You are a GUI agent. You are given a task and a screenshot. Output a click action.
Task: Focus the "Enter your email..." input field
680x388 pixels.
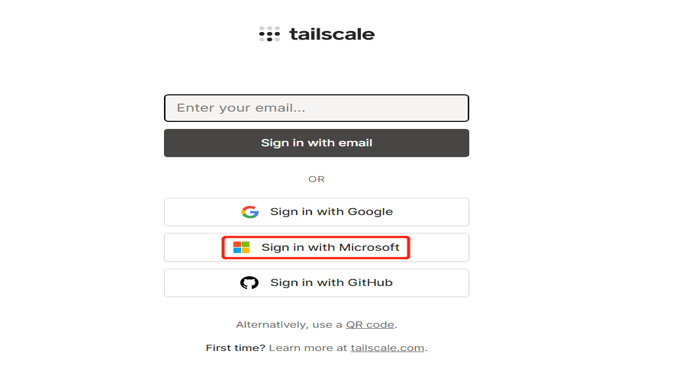(x=316, y=108)
